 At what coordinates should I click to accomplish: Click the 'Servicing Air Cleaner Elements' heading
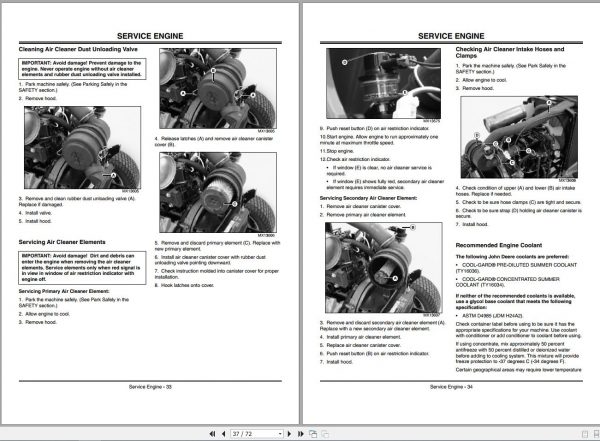click(62, 242)
